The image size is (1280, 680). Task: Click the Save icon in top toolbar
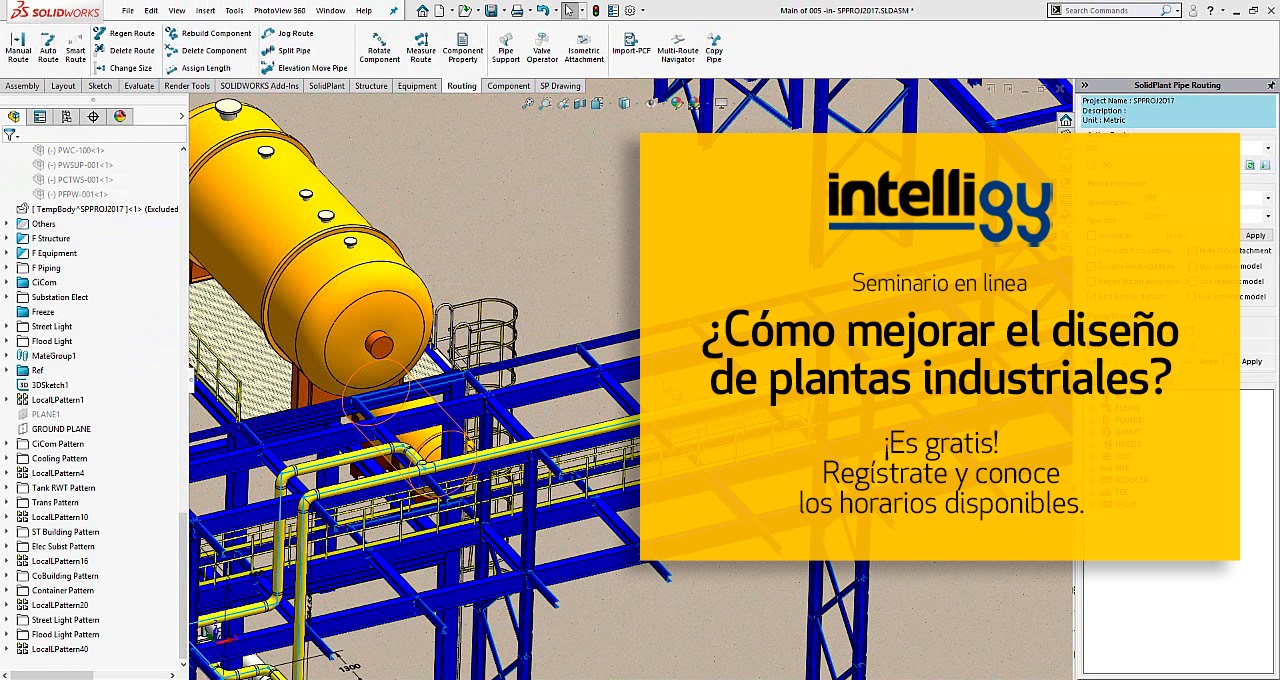tap(491, 11)
